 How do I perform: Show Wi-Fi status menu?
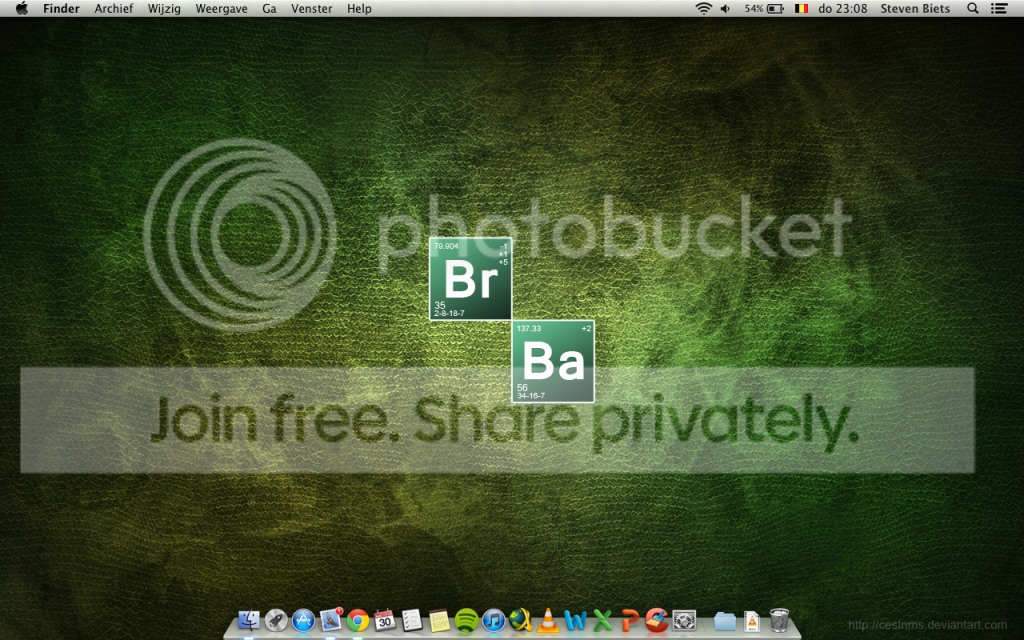click(x=703, y=8)
